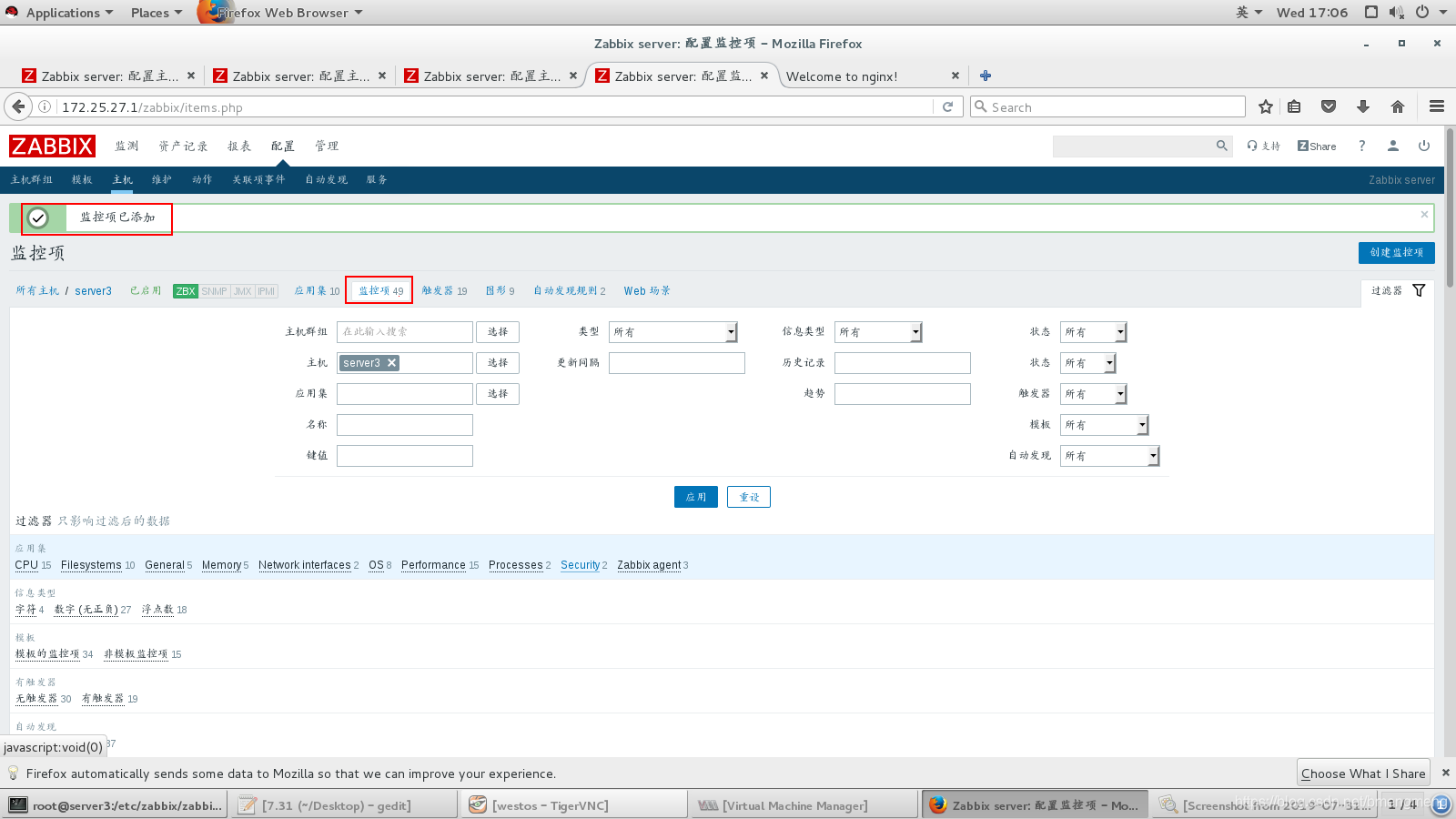Close the Welcome to nginx tab
The width and height of the screenshot is (1456, 819).
(955, 76)
